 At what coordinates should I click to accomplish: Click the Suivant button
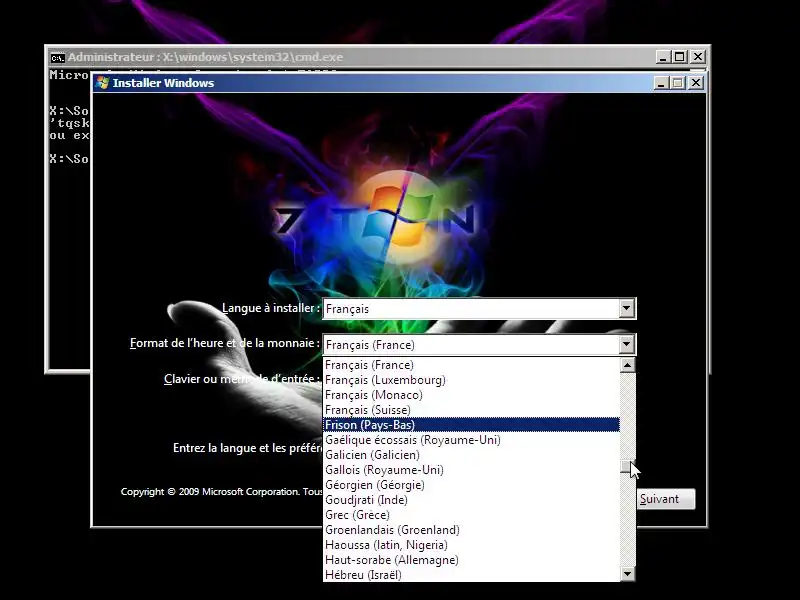(x=666, y=499)
